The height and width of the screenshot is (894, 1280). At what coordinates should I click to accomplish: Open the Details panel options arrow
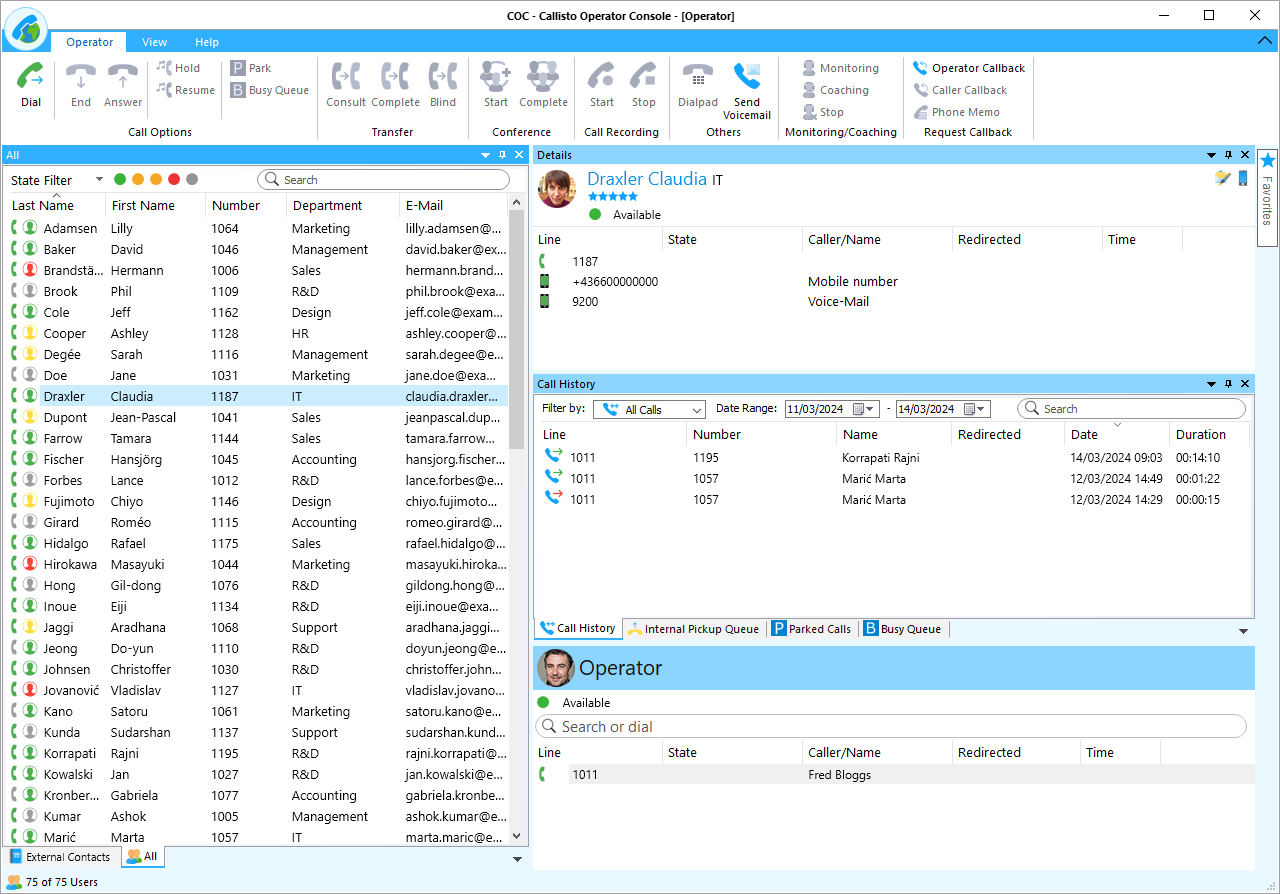click(1212, 155)
